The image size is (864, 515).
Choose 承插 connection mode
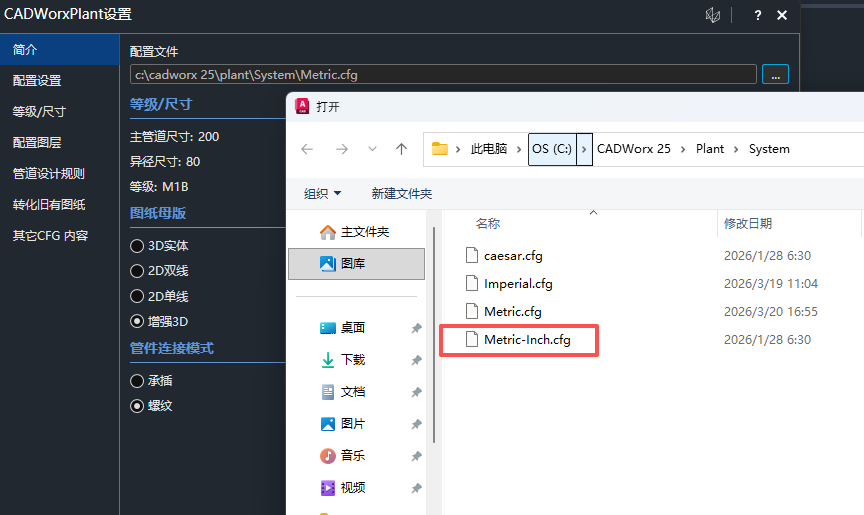(137, 381)
